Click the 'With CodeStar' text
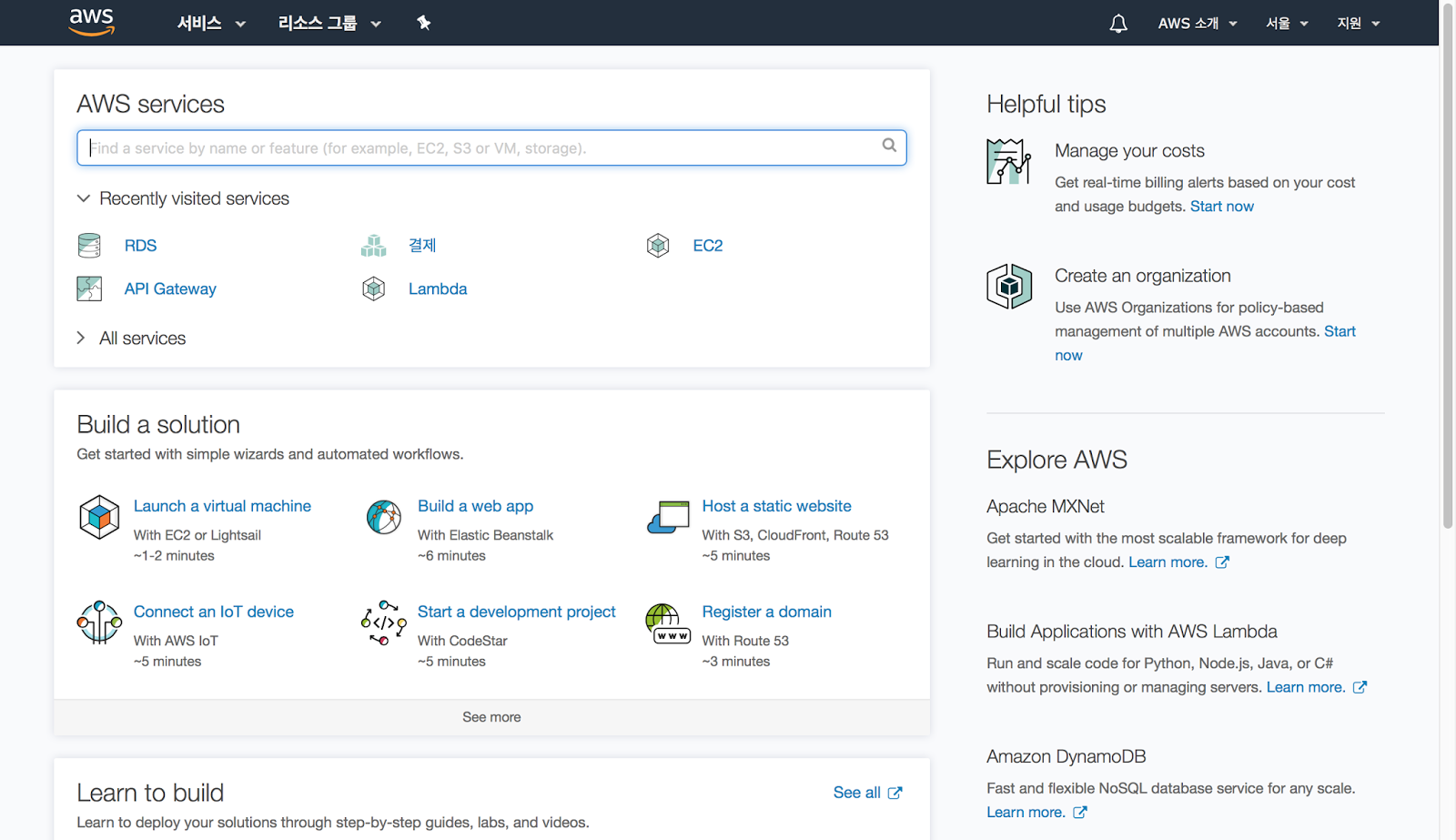 pyautogui.click(x=462, y=641)
